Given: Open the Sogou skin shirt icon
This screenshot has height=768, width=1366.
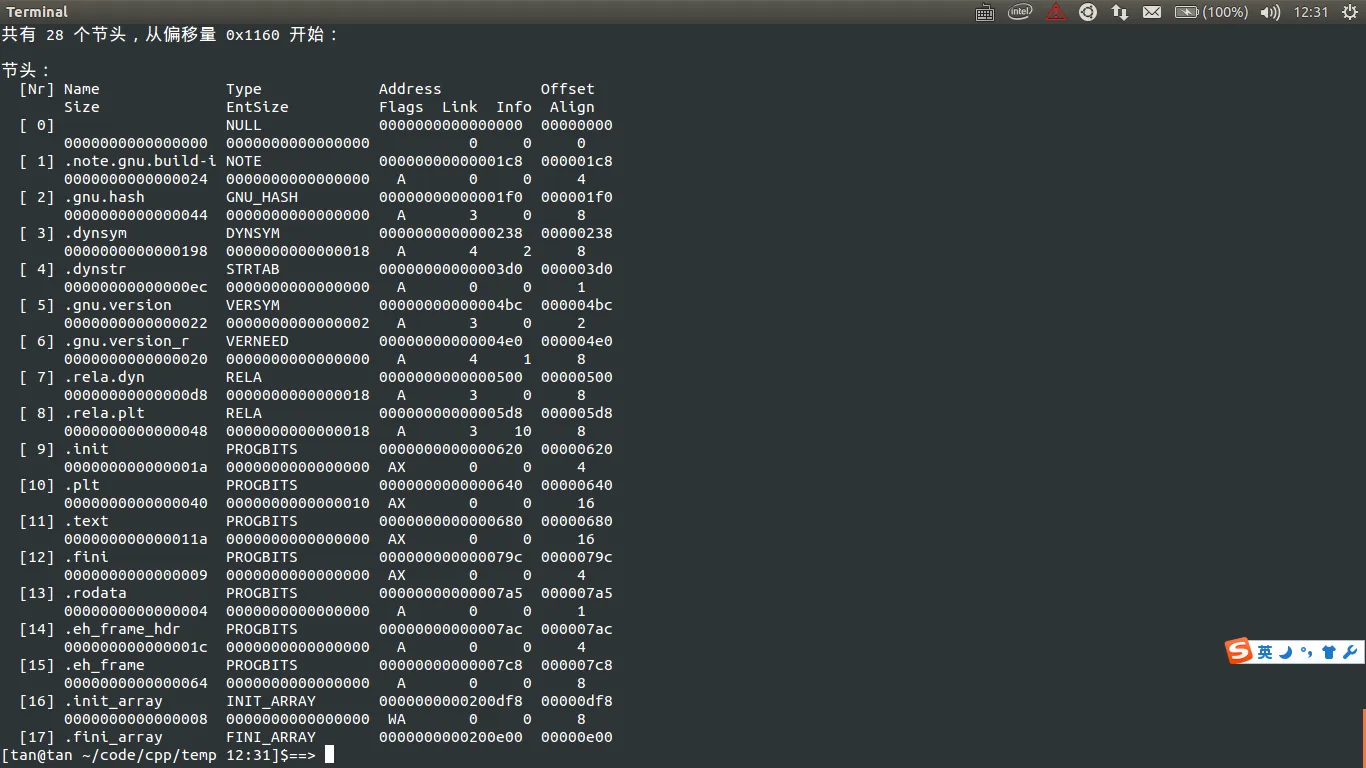Looking at the screenshot, I should [1329, 652].
